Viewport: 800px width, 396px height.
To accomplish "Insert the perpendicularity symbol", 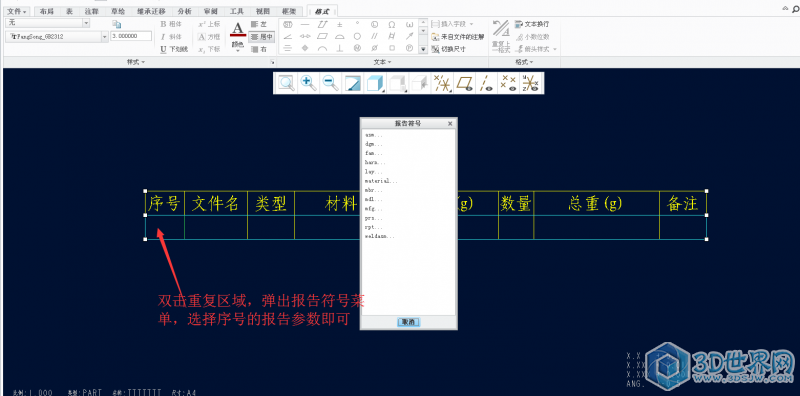I will [x=339, y=48].
